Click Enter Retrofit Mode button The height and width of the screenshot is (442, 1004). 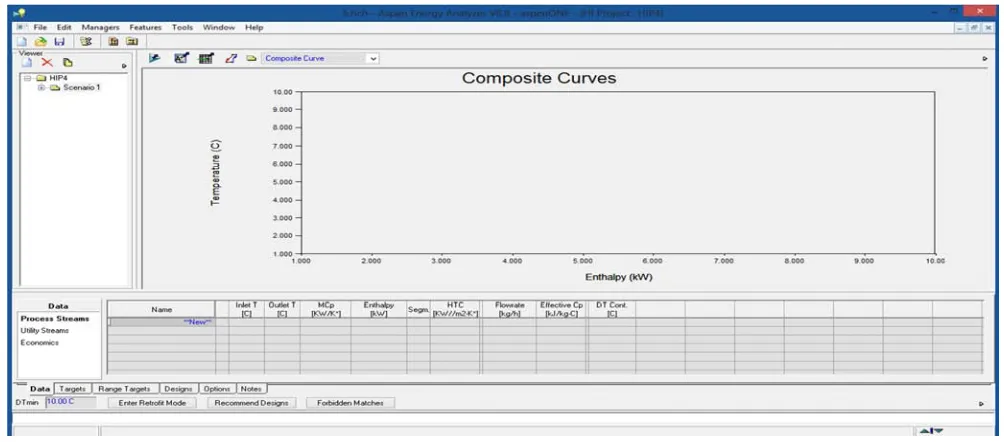coord(152,404)
